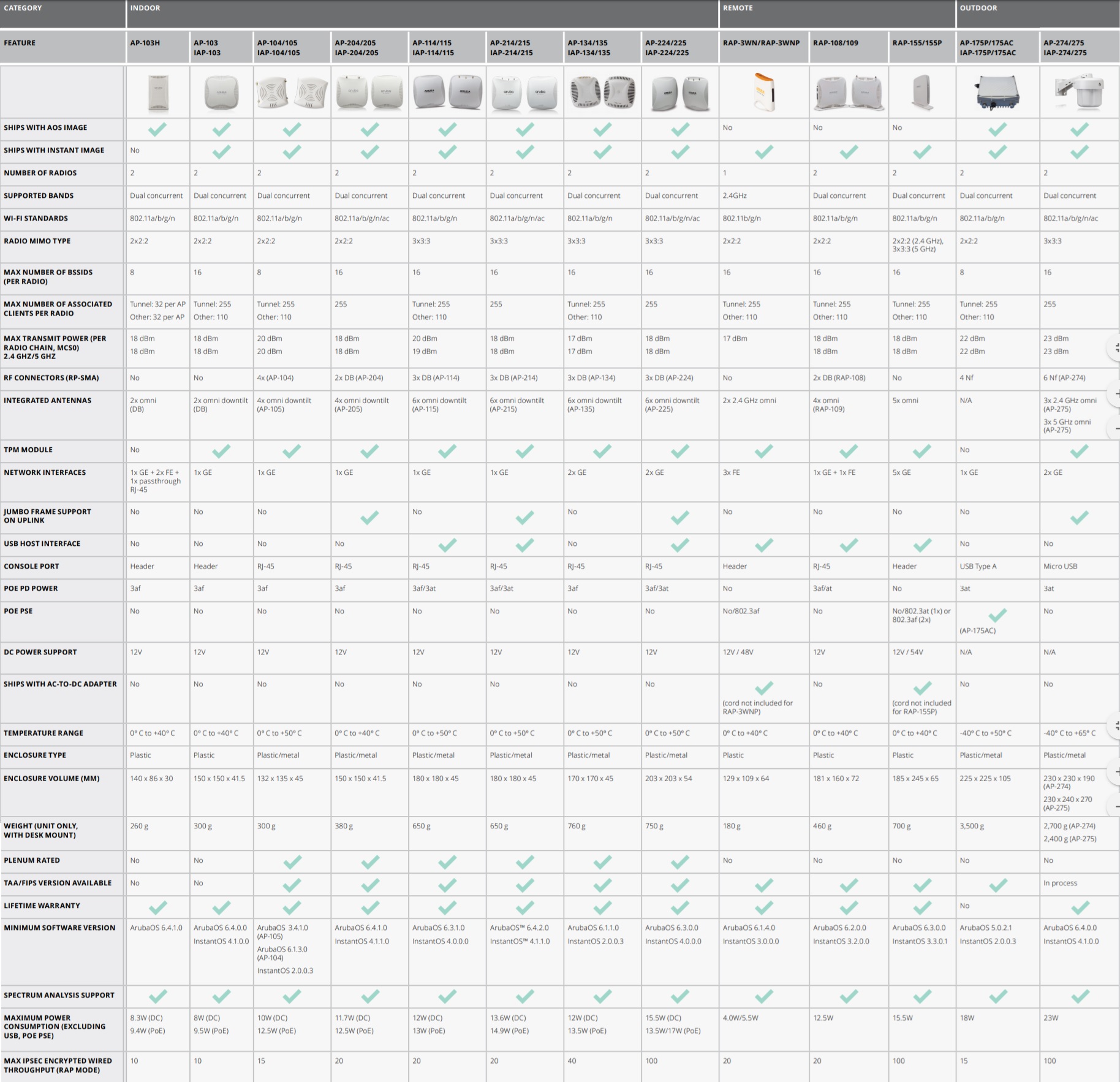
Task: Select the REMOTE category header
Action: point(837,13)
